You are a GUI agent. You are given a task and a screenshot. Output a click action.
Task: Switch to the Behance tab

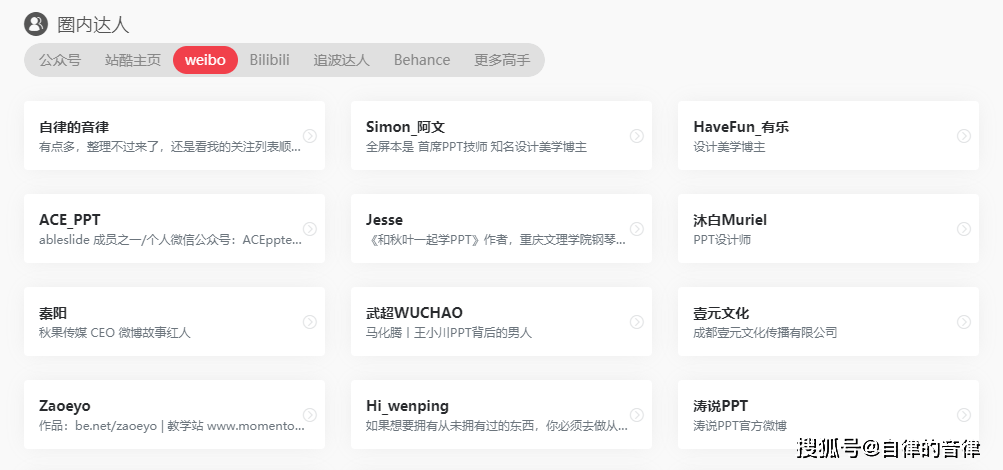point(422,60)
